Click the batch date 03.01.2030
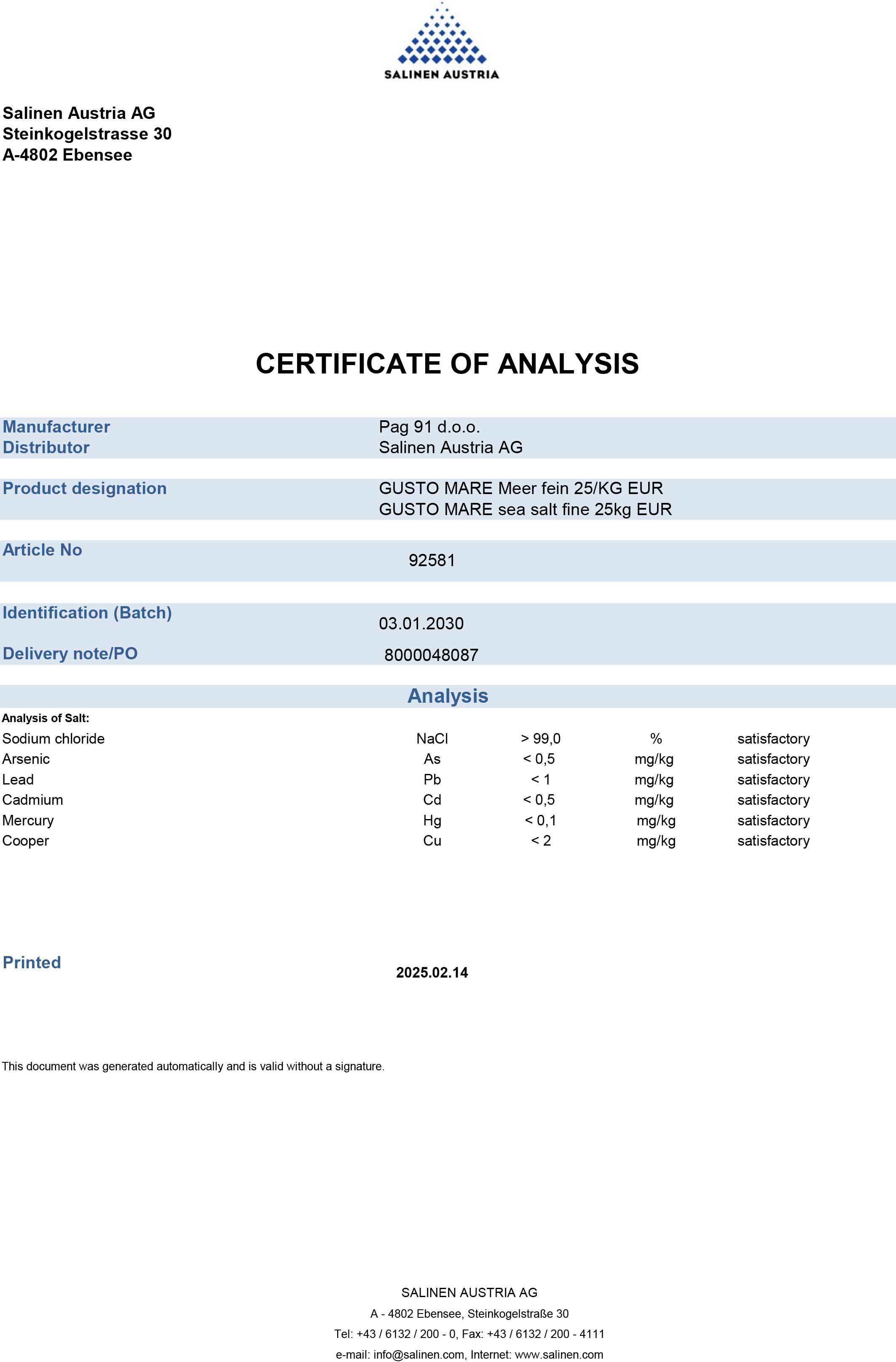Image resolution: width=896 pixels, height=1362 pixels. (x=421, y=623)
